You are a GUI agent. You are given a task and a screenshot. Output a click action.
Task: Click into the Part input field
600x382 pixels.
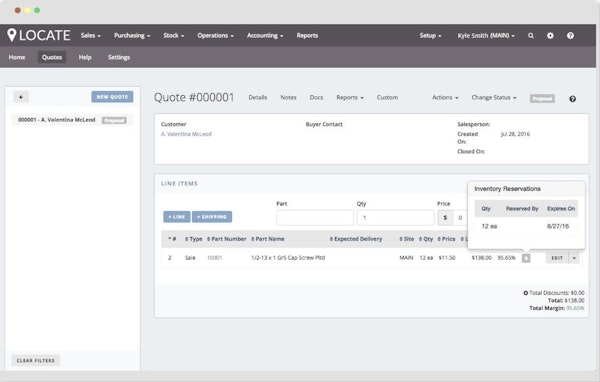coord(315,218)
